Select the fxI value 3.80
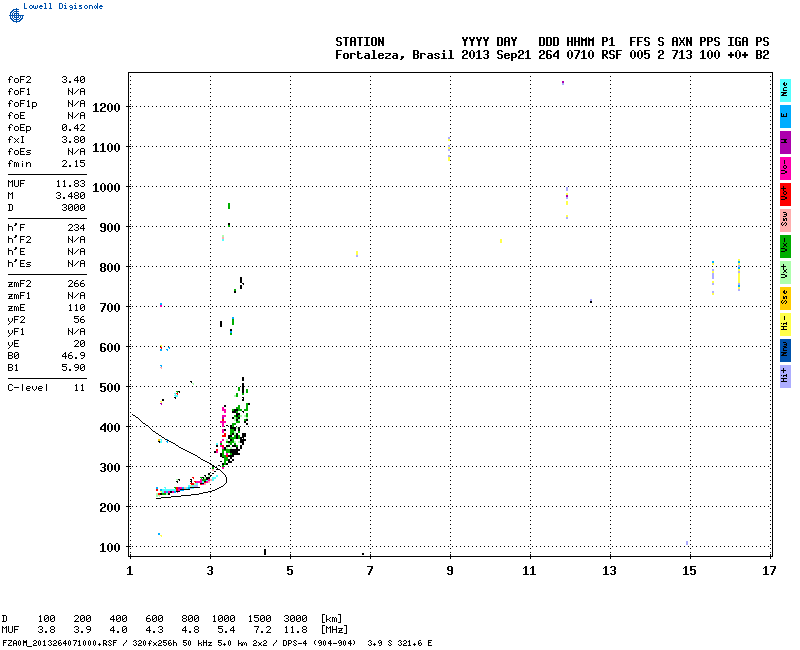 pyautogui.click(x=73, y=140)
